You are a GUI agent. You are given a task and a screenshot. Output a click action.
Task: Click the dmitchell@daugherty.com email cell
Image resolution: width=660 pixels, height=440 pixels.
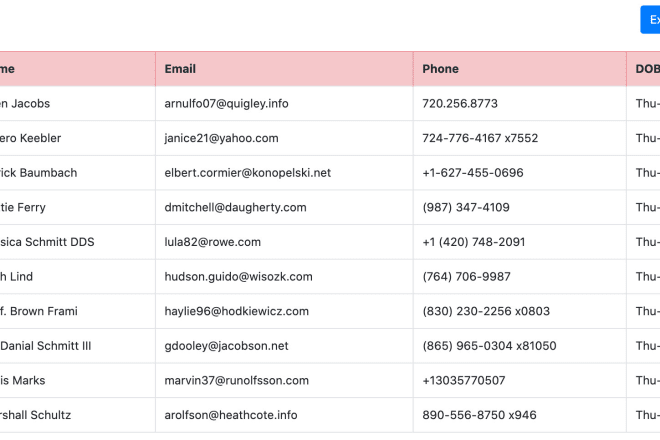(x=235, y=207)
